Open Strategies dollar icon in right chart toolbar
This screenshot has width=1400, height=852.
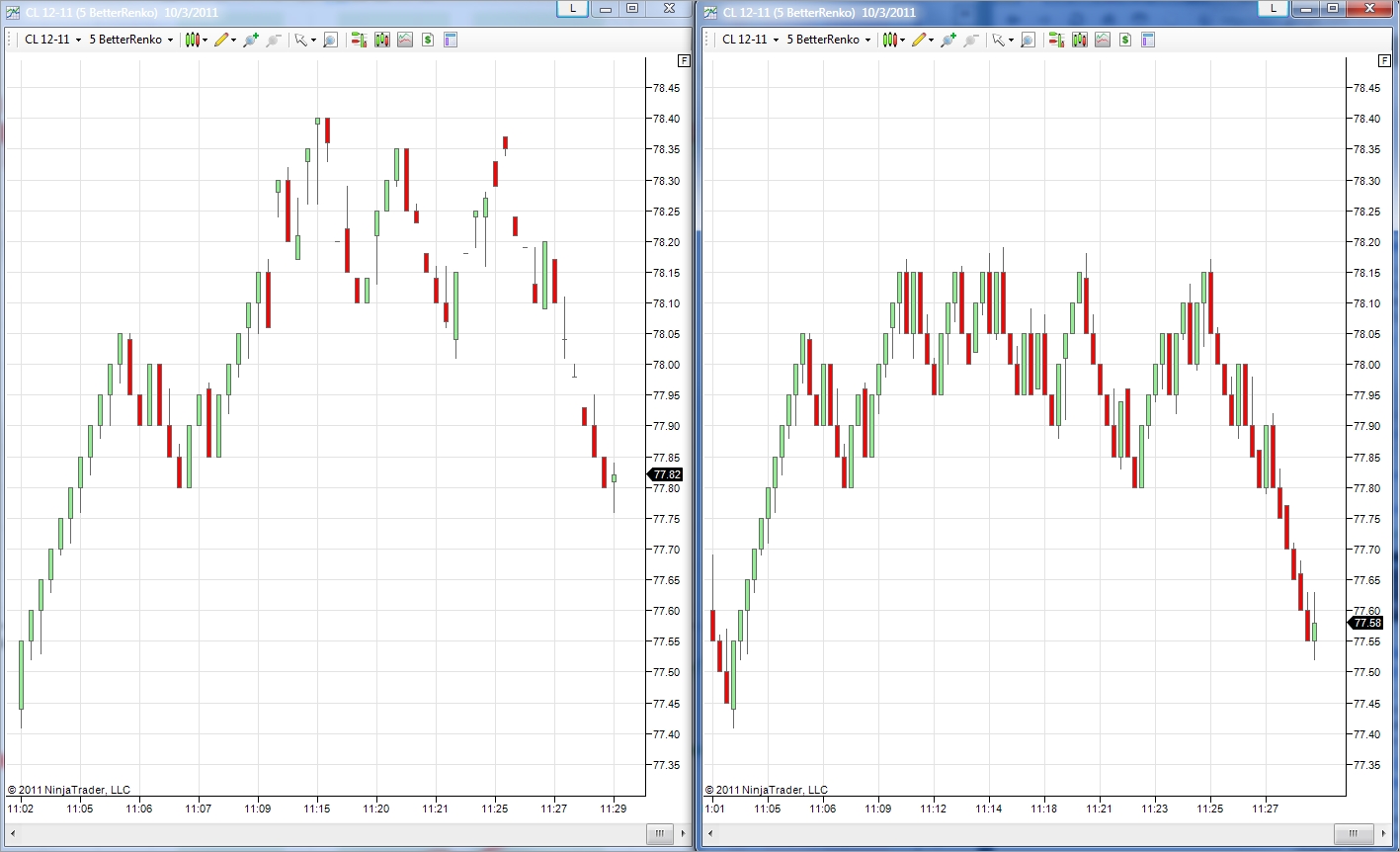tap(1125, 40)
